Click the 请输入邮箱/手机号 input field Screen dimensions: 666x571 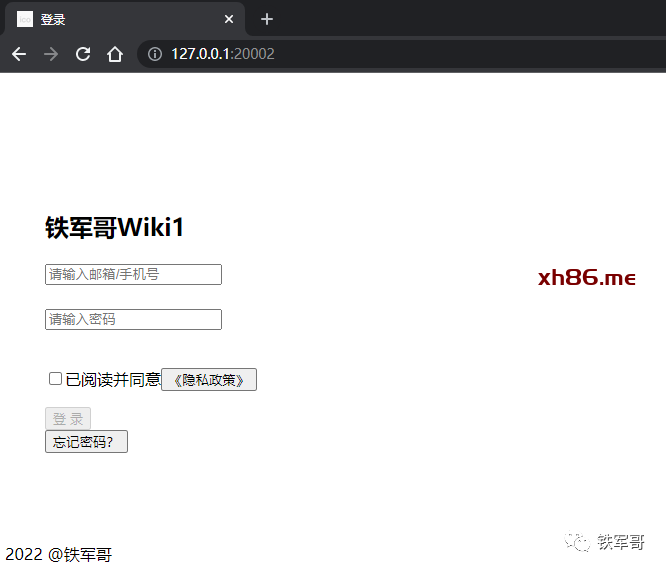(133, 274)
